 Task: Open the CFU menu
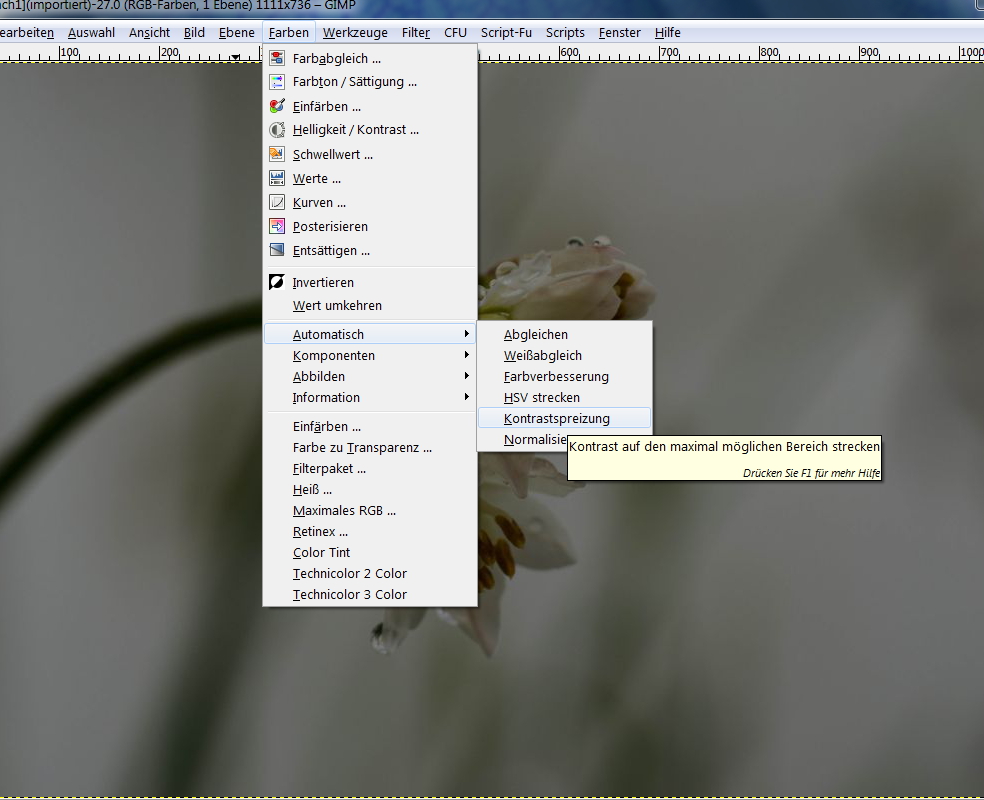pyautogui.click(x=455, y=33)
